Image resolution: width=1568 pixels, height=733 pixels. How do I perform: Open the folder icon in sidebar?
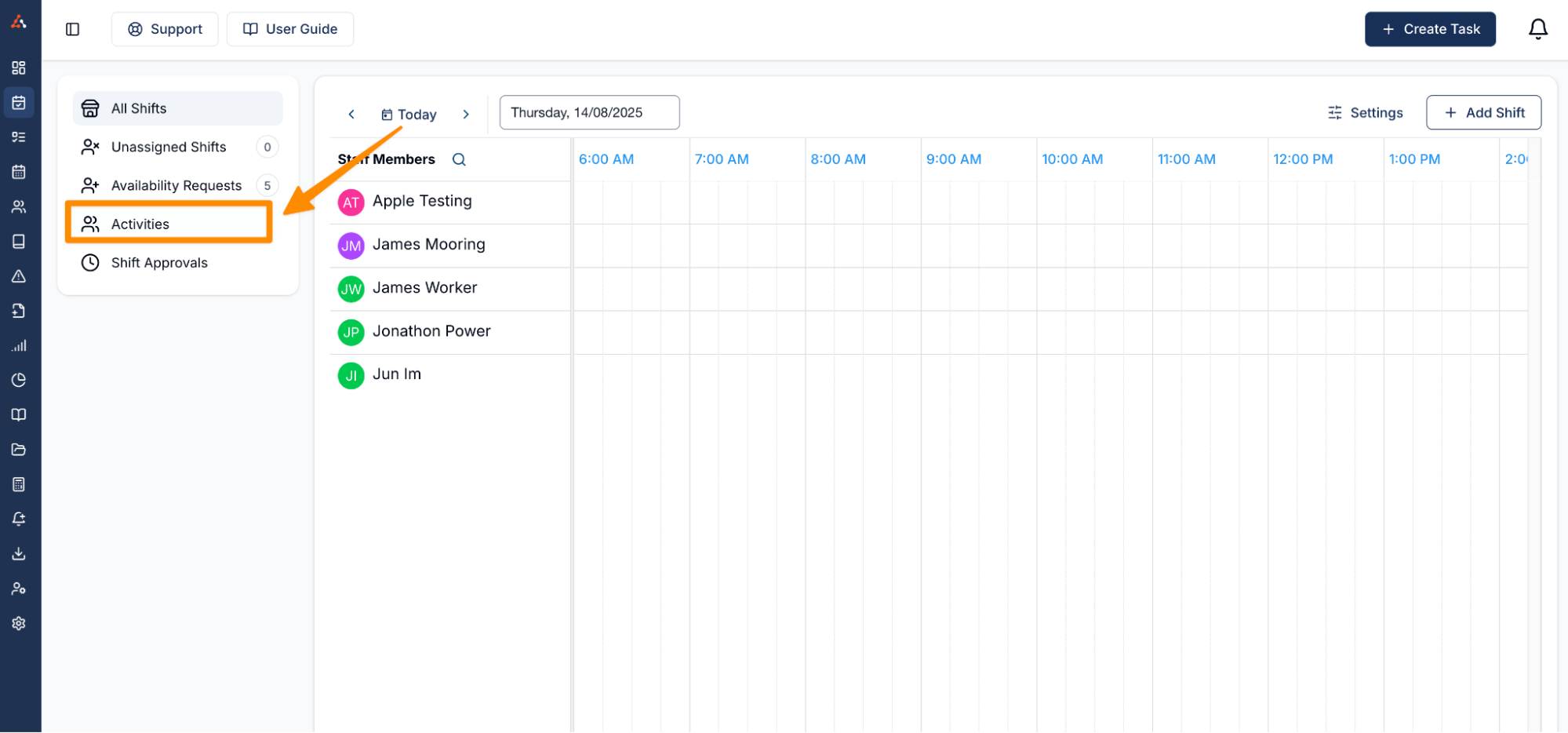pos(19,450)
